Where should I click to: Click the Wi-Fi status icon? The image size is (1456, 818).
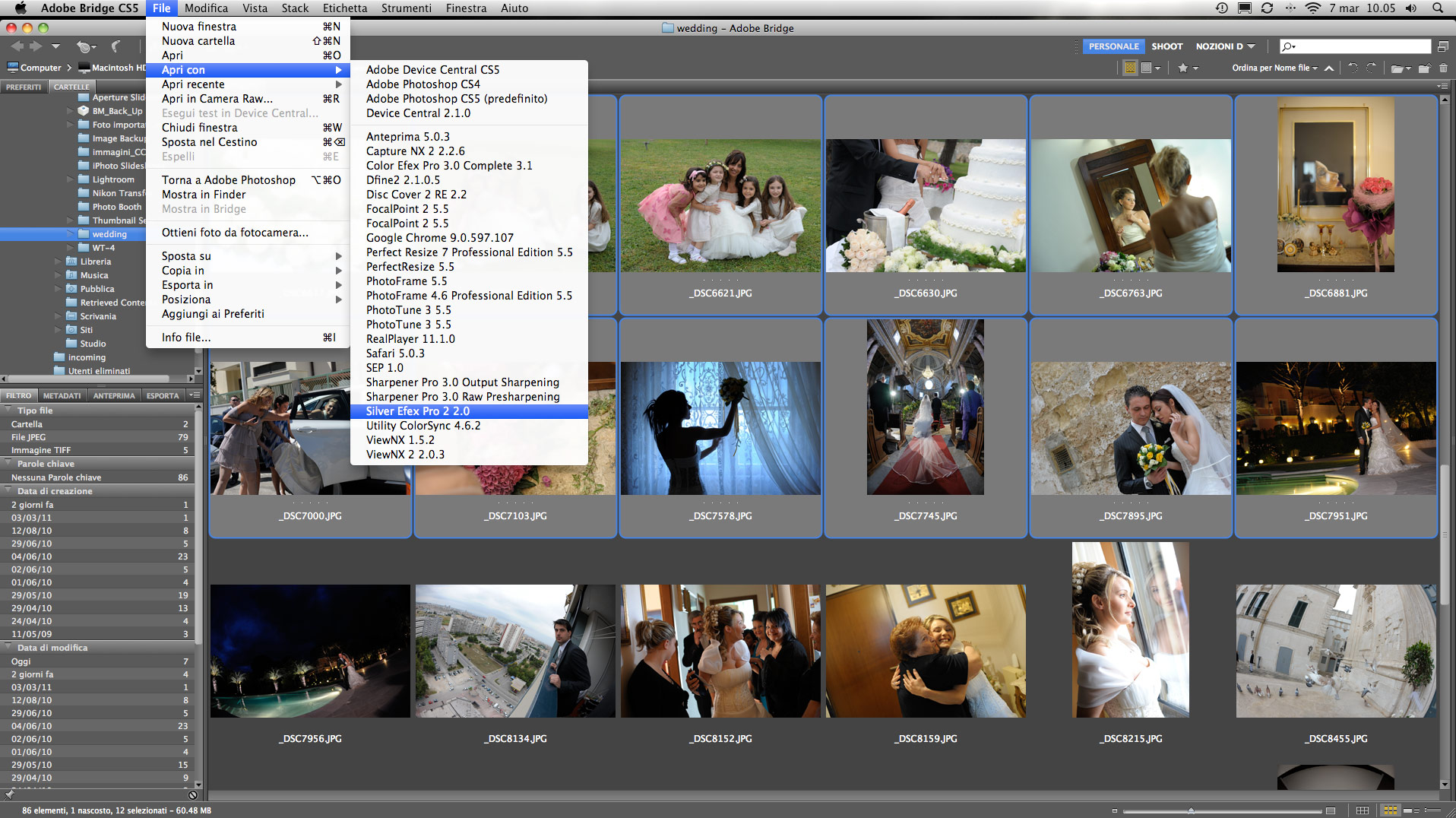coord(1312,8)
